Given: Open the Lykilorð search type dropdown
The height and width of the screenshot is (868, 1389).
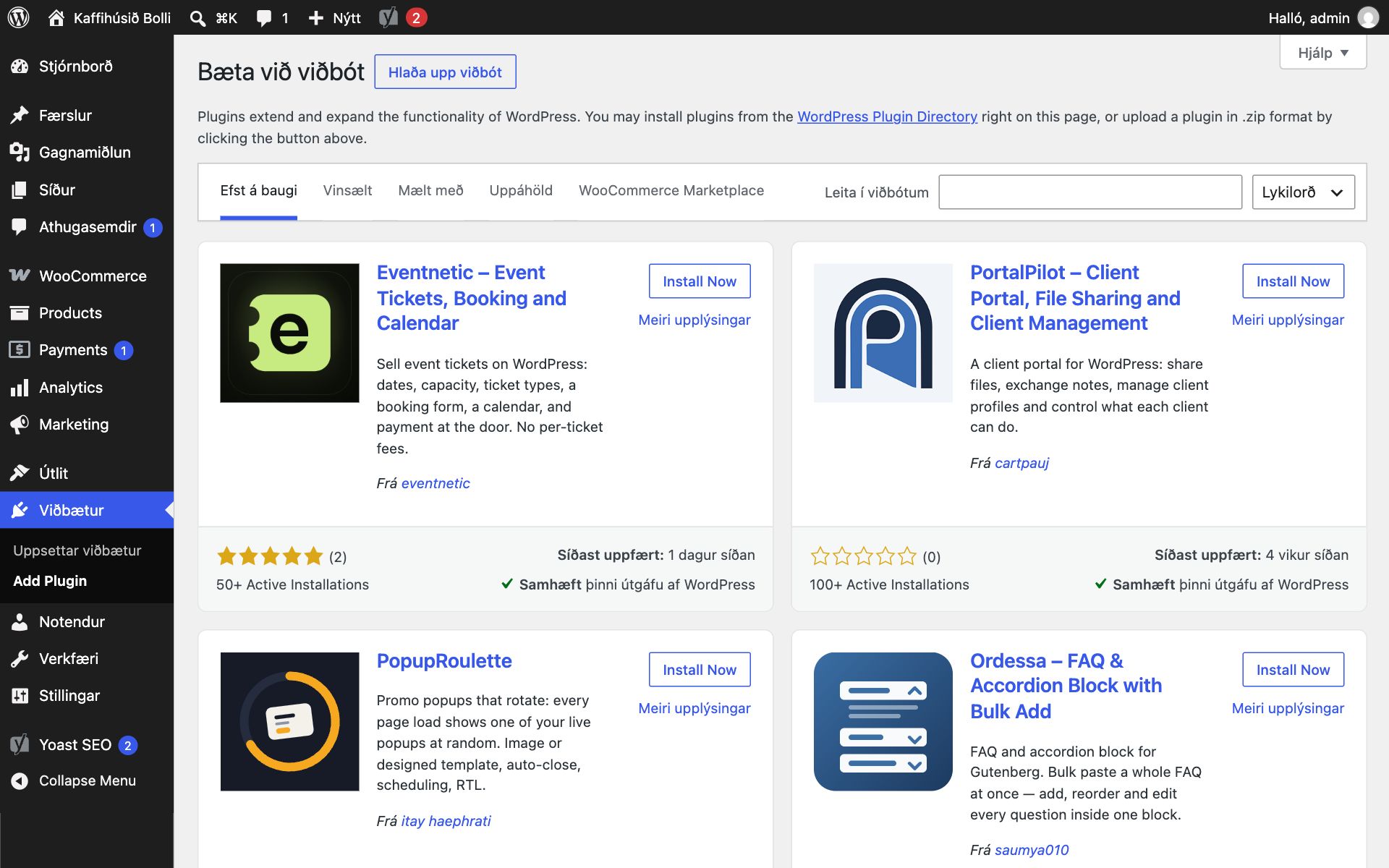Looking at the screenshot, I should 1303,192.
